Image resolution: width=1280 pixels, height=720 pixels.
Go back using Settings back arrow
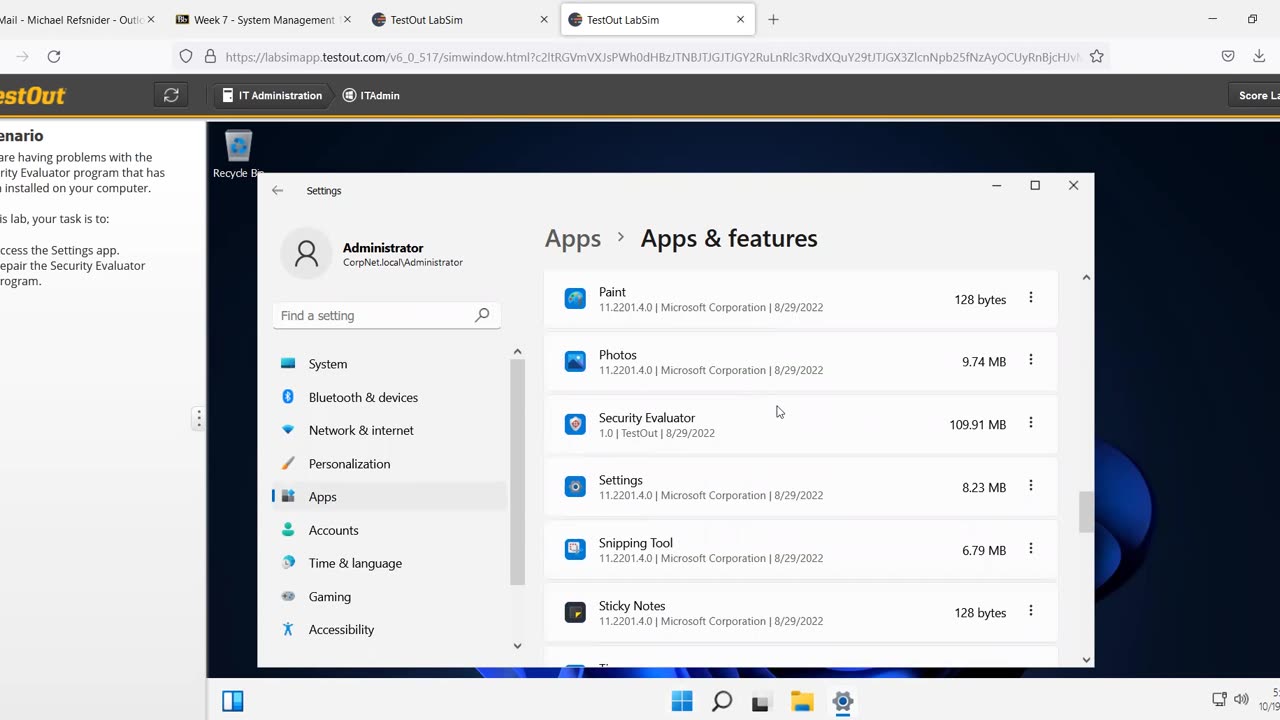pyautogui.click(x=278, y=190)
